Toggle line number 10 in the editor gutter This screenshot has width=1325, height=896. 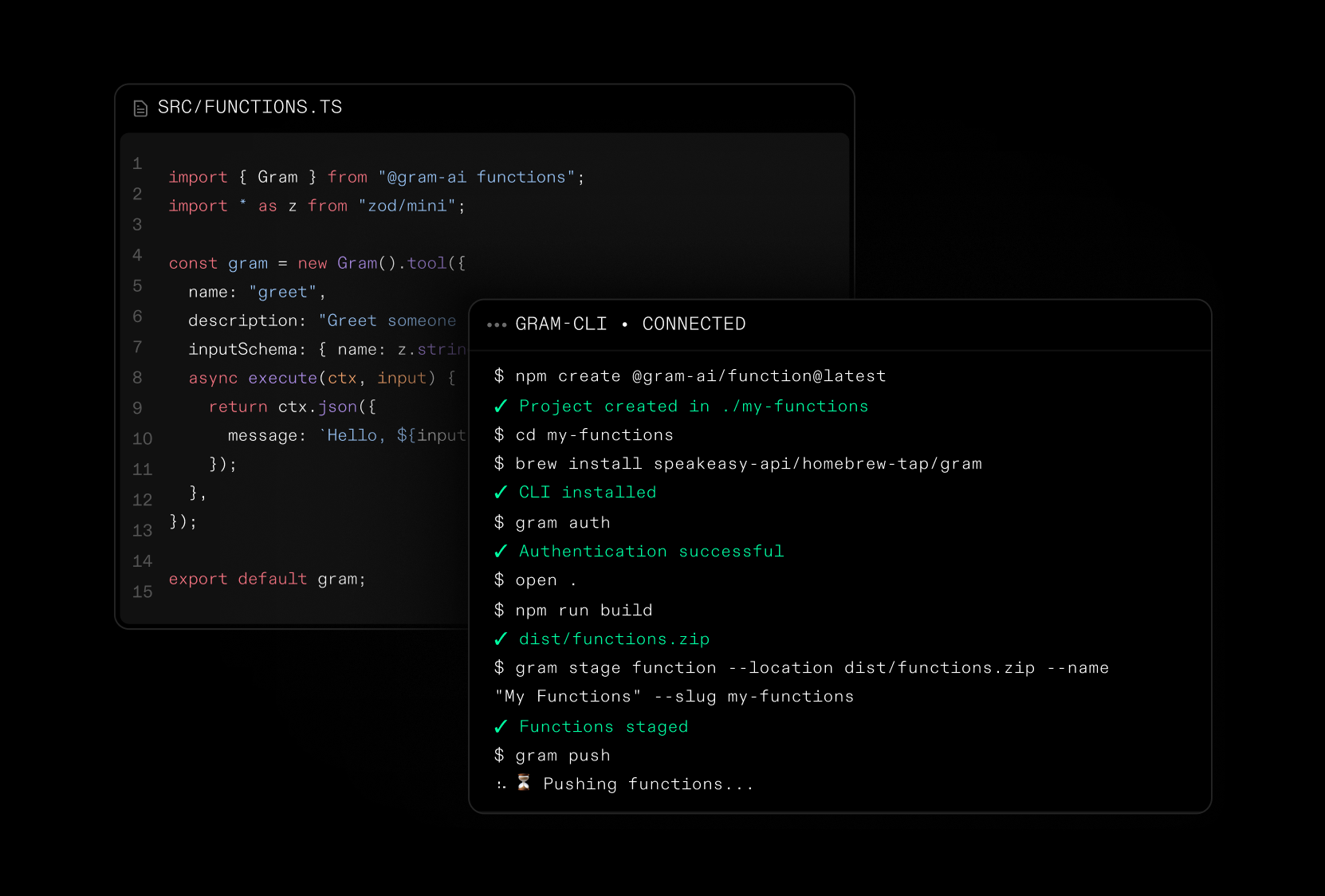141,438
